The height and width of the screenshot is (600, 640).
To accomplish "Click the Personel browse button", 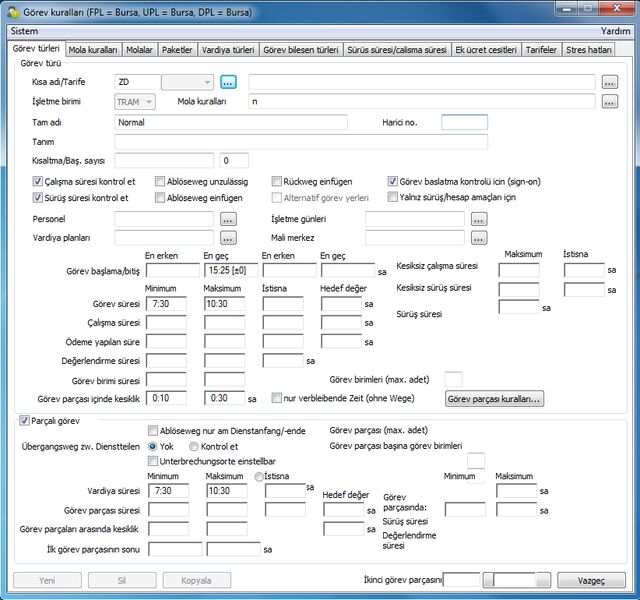I will coord(228,219).
